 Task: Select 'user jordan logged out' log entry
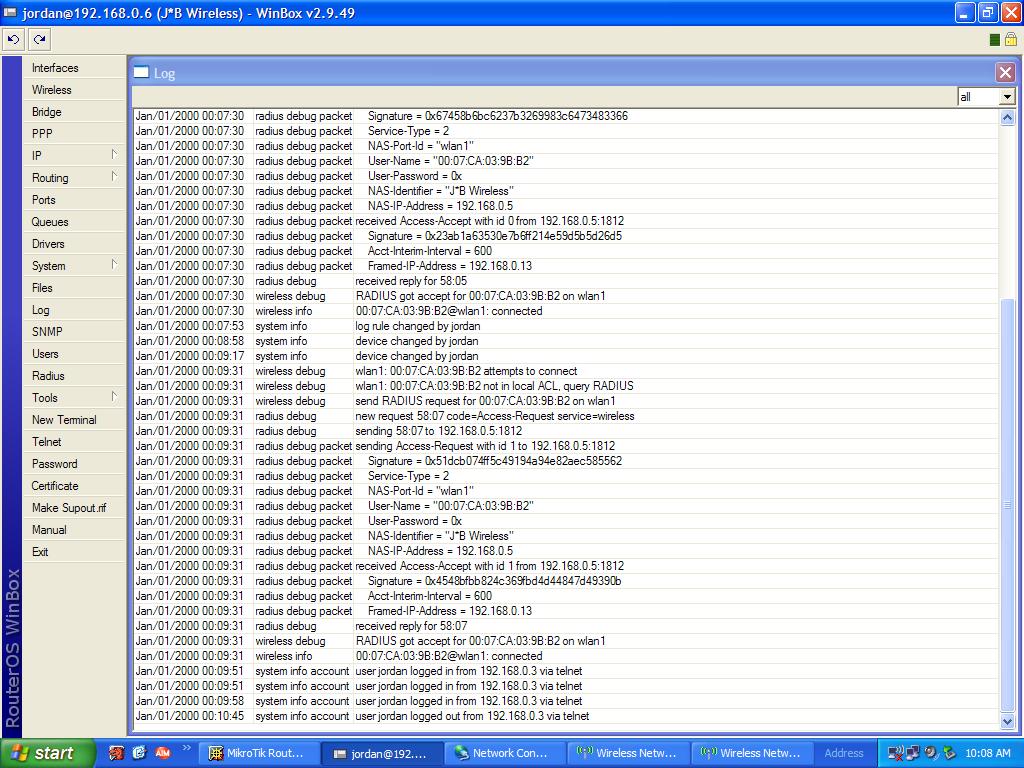566,716
